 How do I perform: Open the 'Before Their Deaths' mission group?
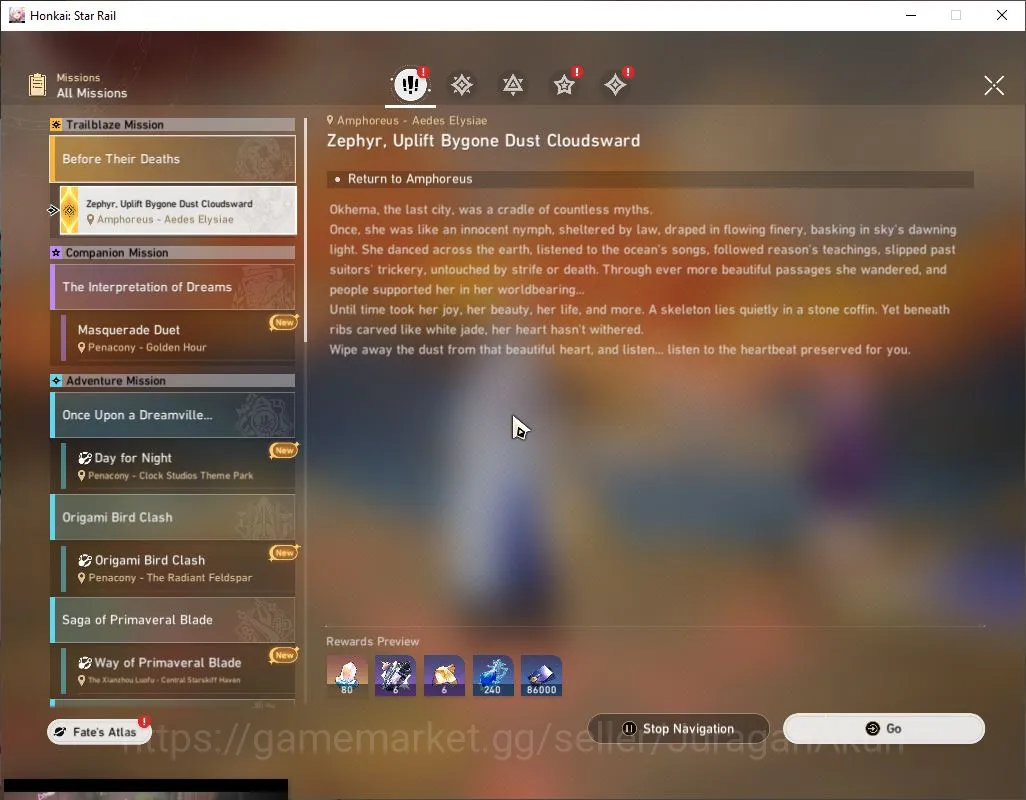click(x=173, y=159)
